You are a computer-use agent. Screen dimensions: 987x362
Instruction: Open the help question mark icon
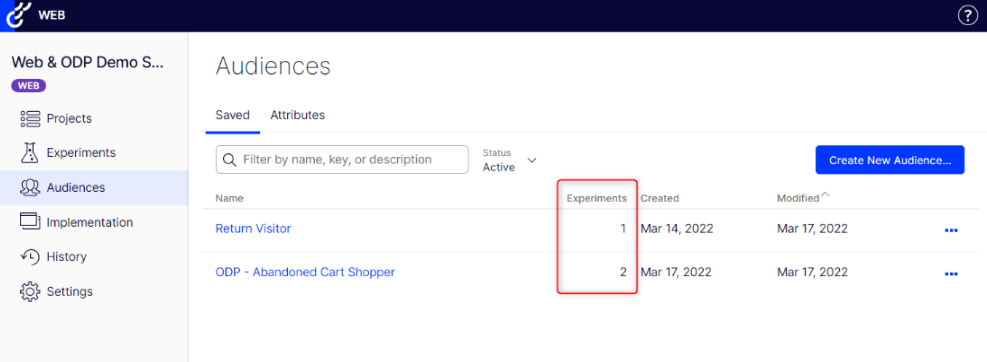click(967, 15)
